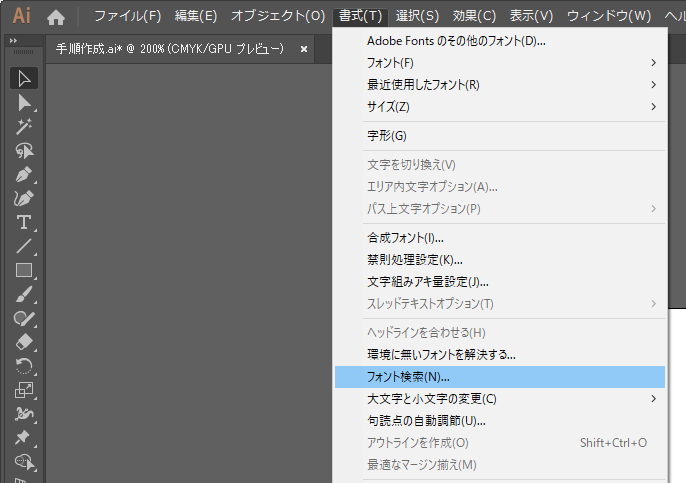
Task: Expand arrow beside 最近使用したフォント(R)
Action: [654, 85]
